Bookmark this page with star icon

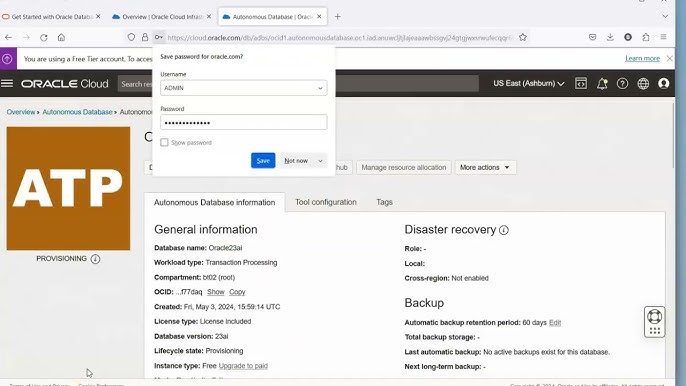tap(523, 38)
